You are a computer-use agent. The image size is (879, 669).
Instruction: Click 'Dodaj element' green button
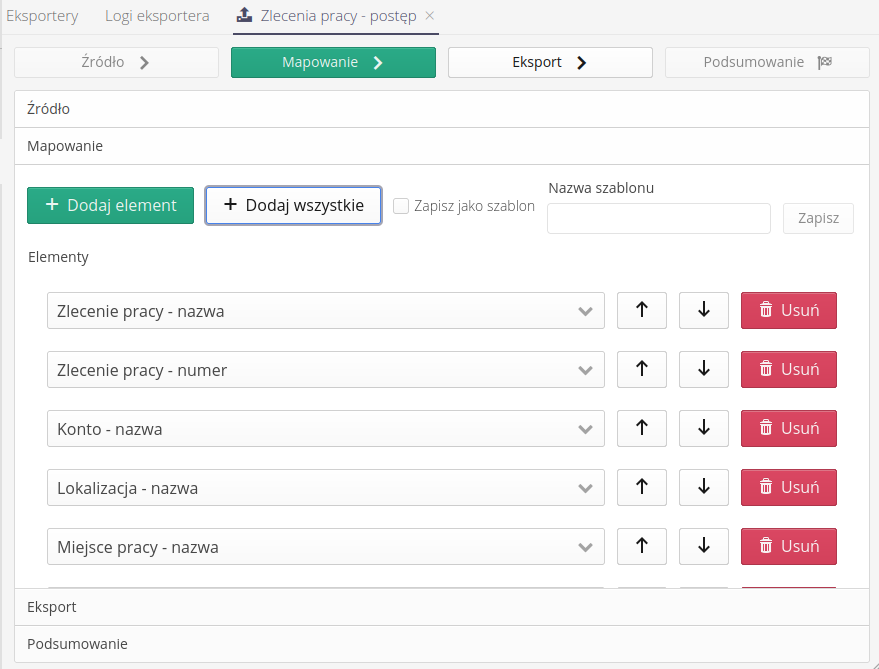click(110, 205)
